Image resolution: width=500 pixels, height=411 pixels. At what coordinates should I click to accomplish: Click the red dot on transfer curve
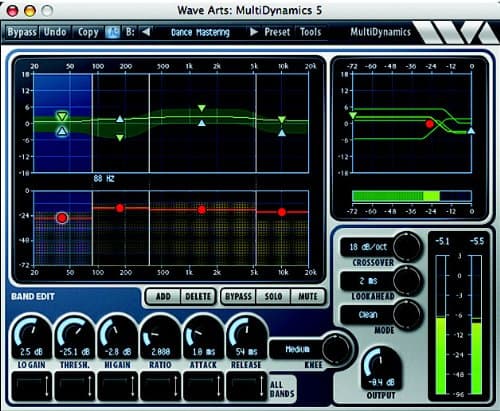[430, 124]
